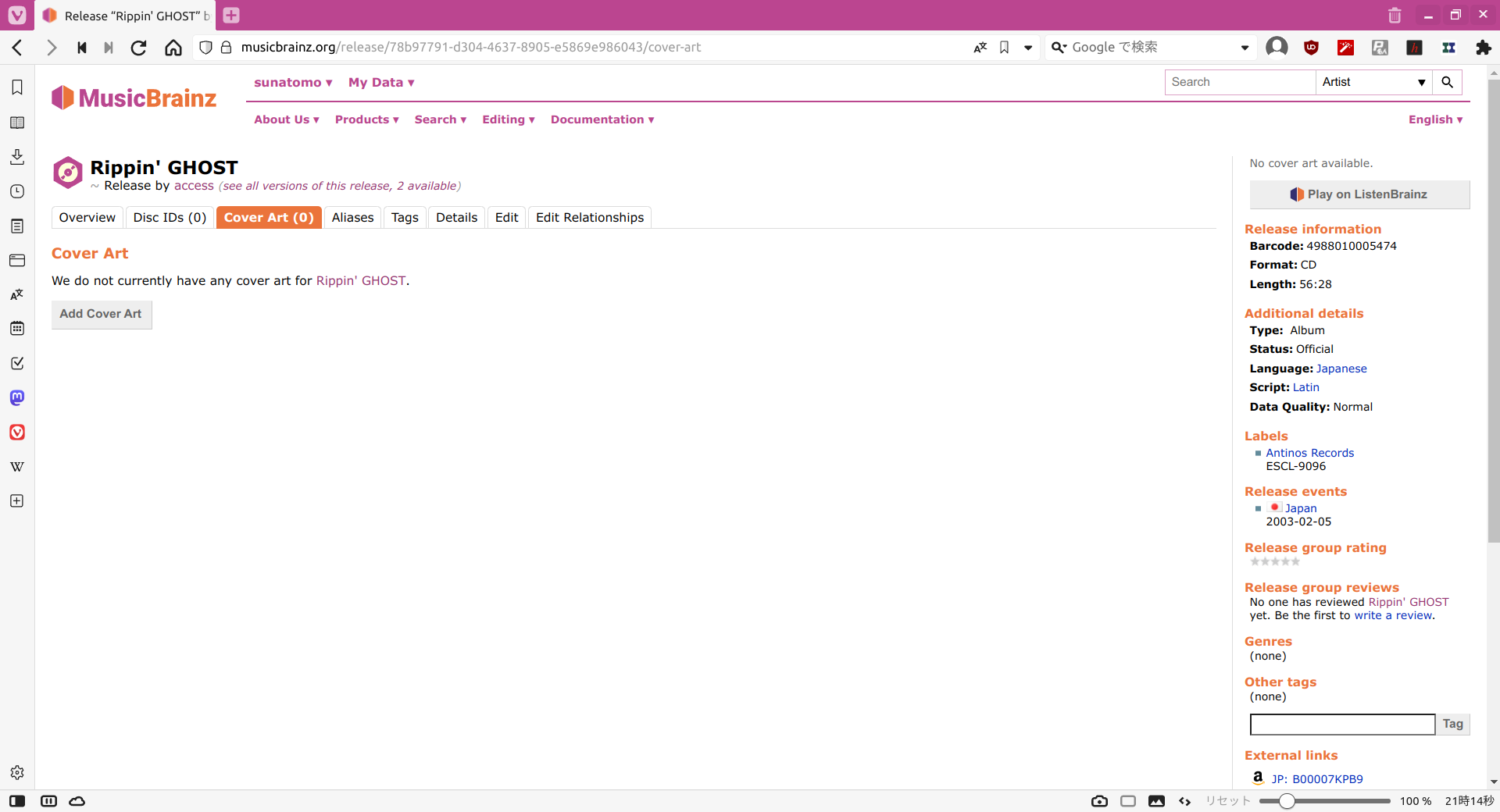Expand Editing menu
1500x812 pixels.
pyautogui.click(x=509, y=119)
